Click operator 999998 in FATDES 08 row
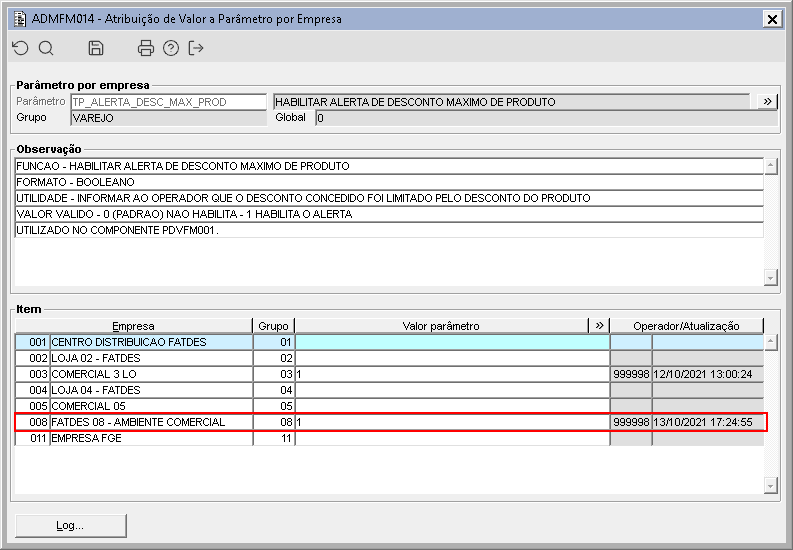Screen dimensions: 793x550 pos(631,422)
